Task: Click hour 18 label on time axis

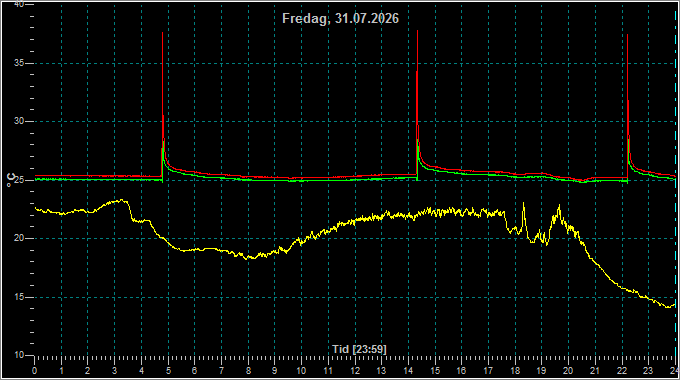Action: click(515, 371)
